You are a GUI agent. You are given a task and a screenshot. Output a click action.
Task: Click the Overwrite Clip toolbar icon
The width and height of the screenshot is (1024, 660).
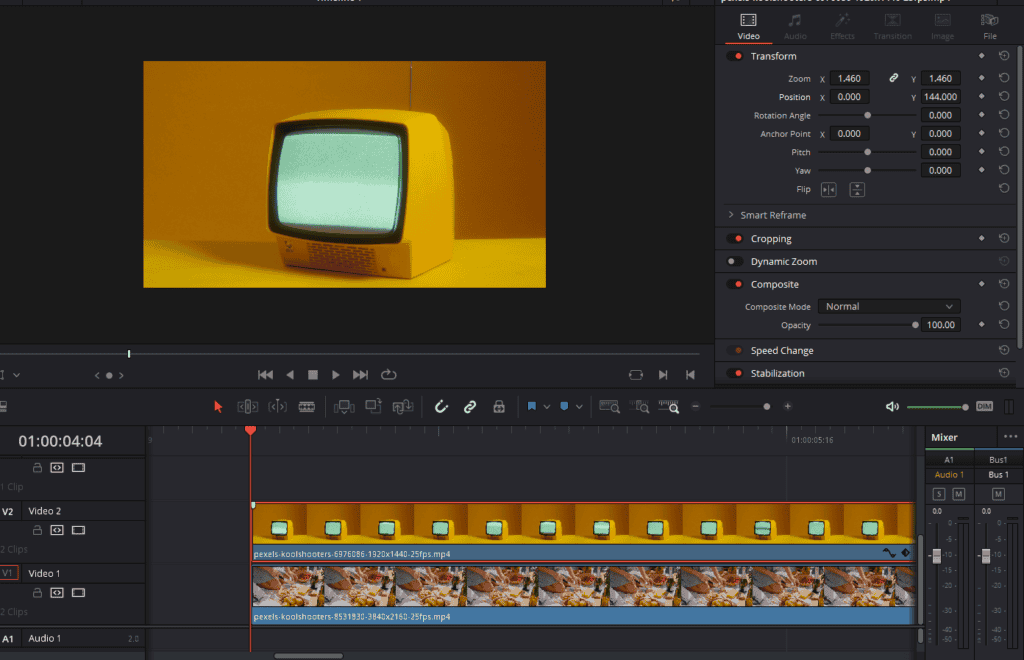tap(374, 406)
